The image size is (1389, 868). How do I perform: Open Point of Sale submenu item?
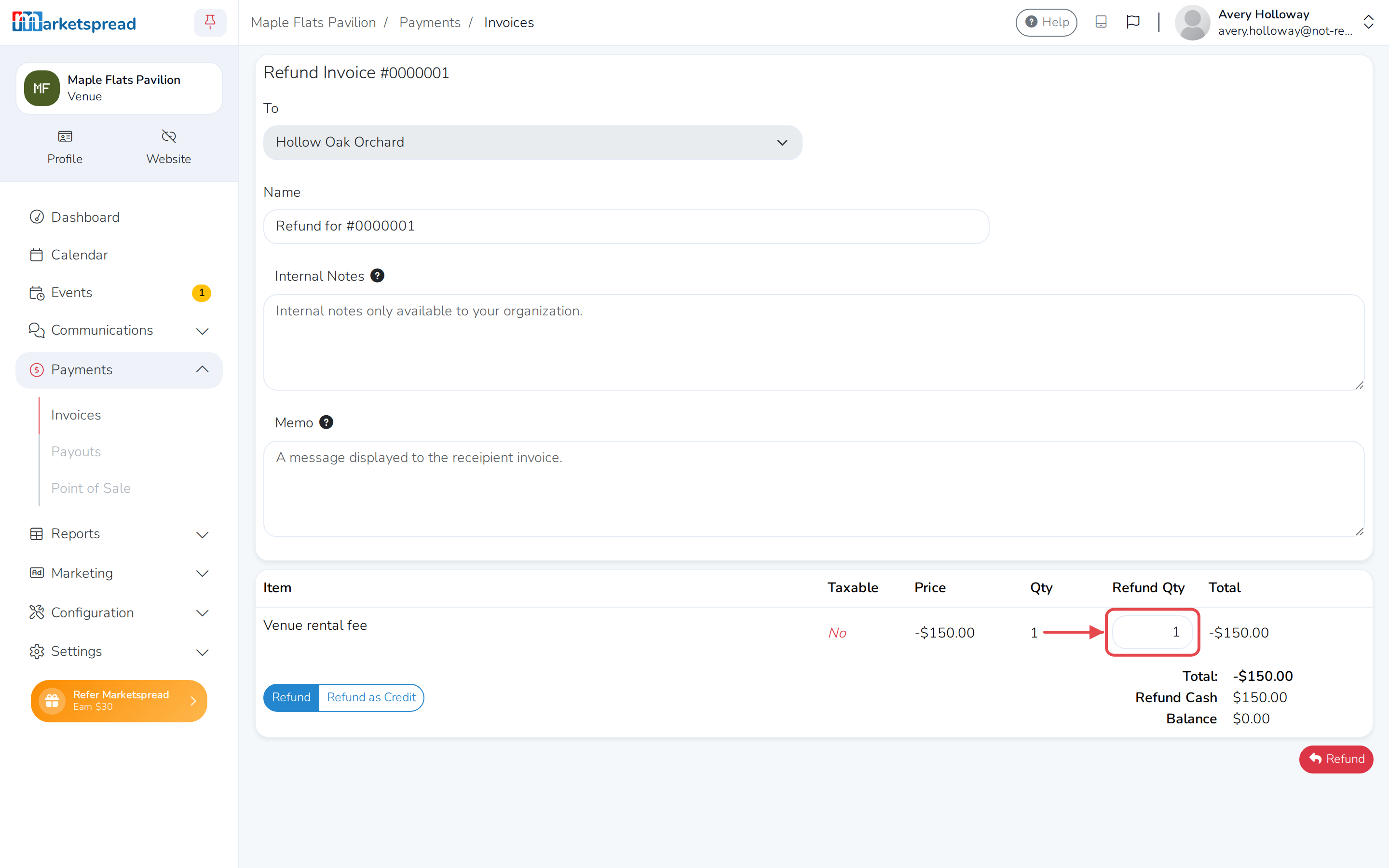click(x=91, y=488)
